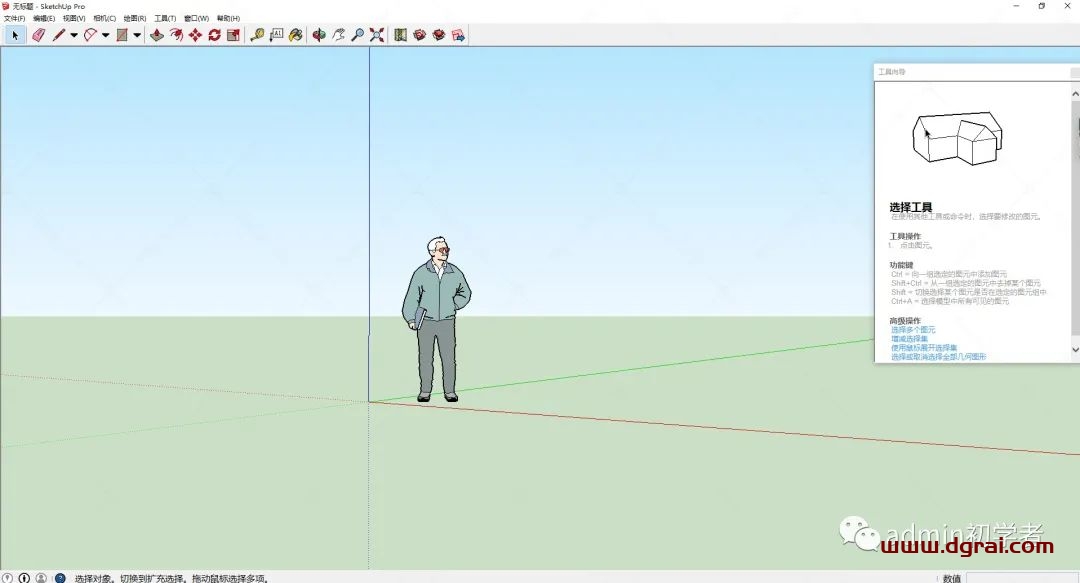Viewport: 1080px width, 583px height.
Task: Click the Instructor panel scroll-down arrow
Action: [1075, 350]
